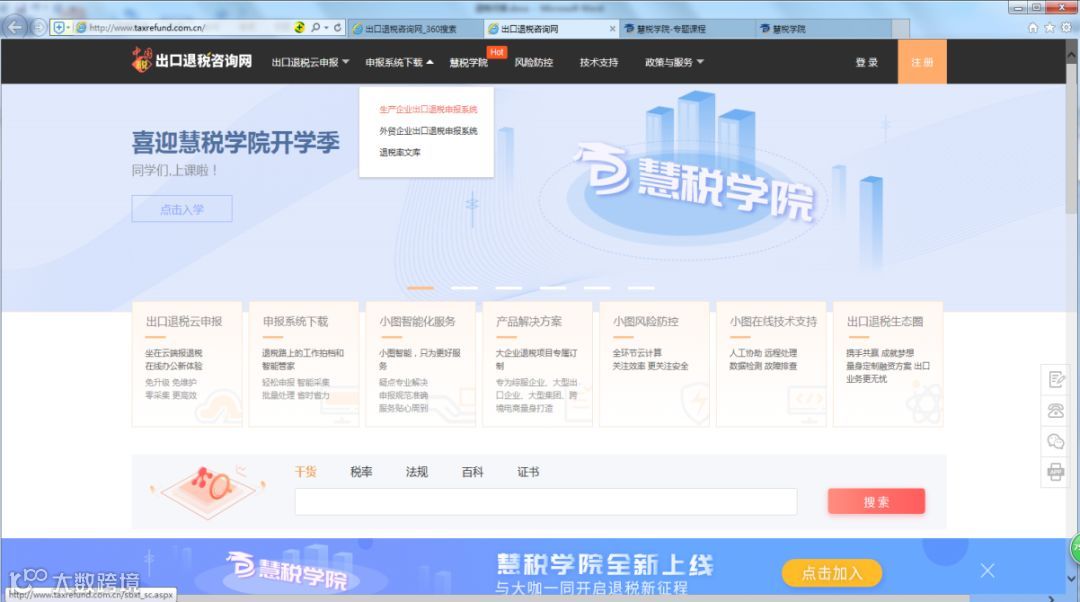Select the 税率 search category tab
The height and width of the screenshot is (602, 1080).
[x=361, y=472]
